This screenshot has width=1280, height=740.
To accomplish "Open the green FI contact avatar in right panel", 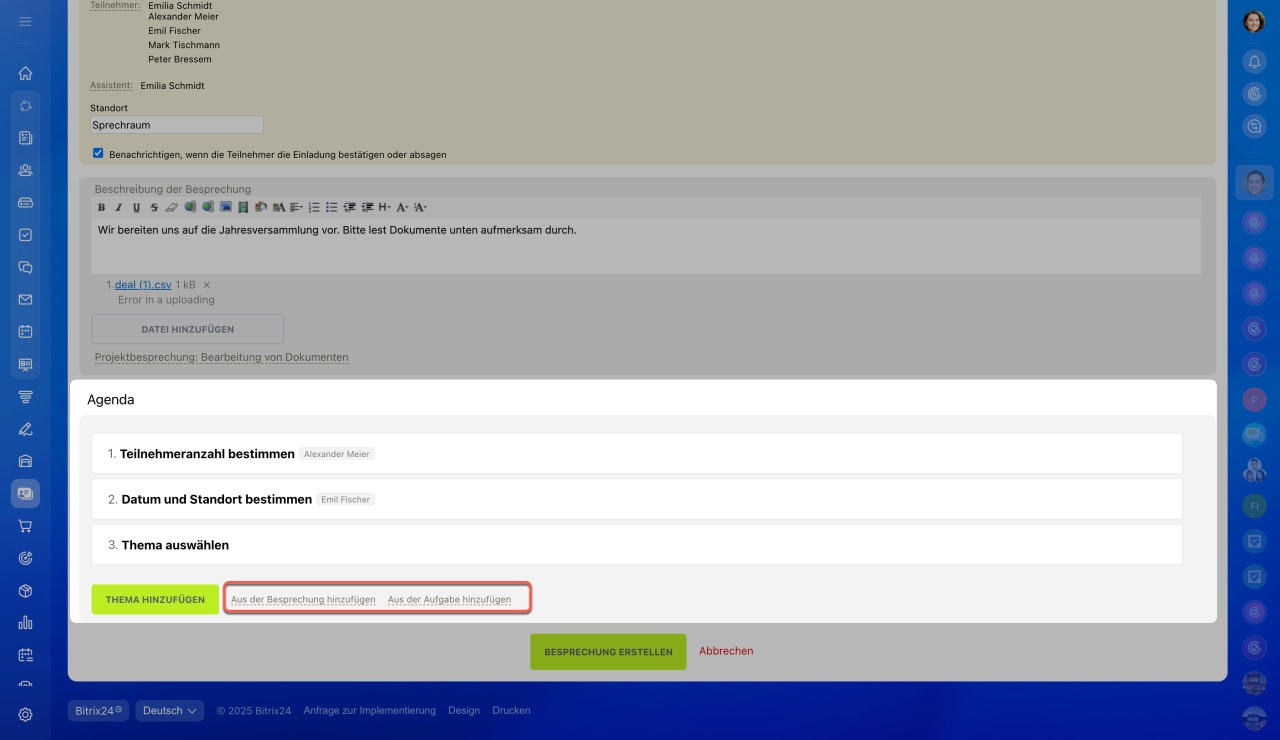I will tap(1254, 507).
